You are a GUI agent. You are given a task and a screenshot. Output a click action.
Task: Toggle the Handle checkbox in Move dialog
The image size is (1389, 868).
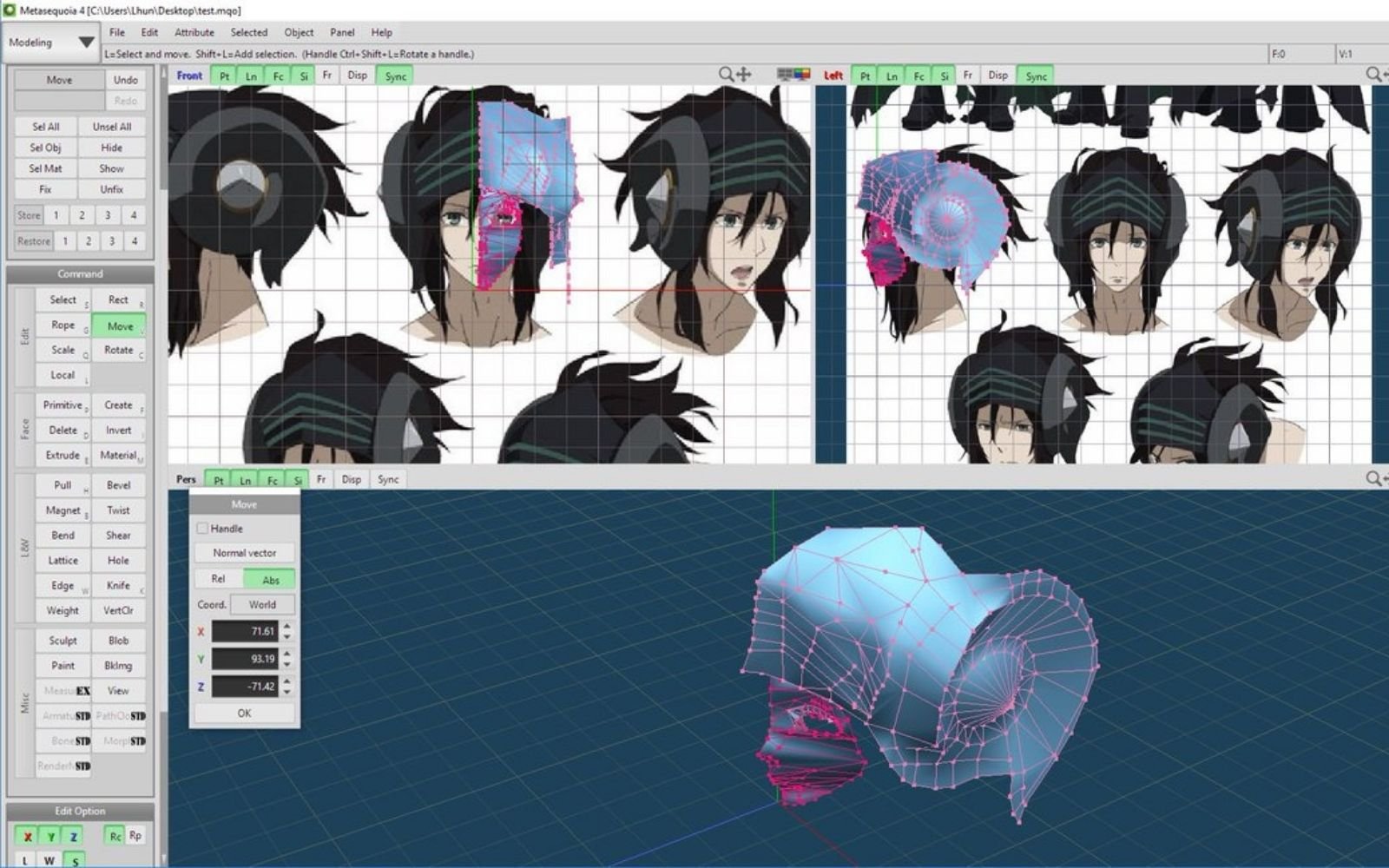(x=202, y=528)
